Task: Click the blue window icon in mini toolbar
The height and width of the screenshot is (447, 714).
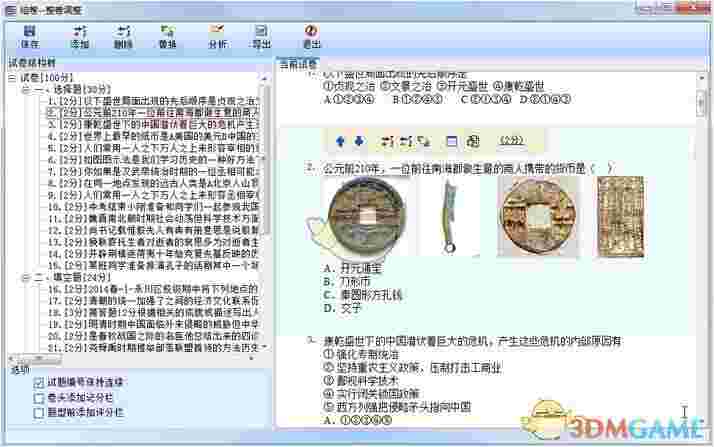Action: point(452,142)
